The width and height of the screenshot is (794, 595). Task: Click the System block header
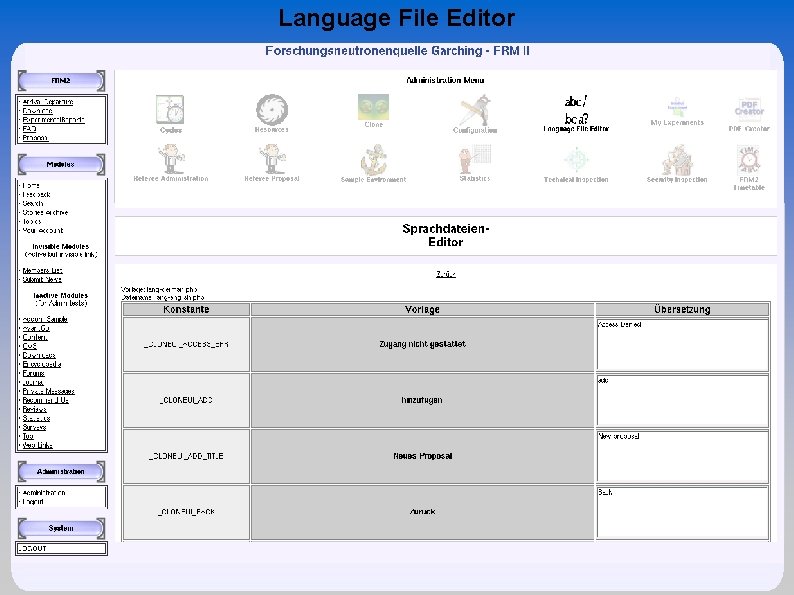click(61, 528)
